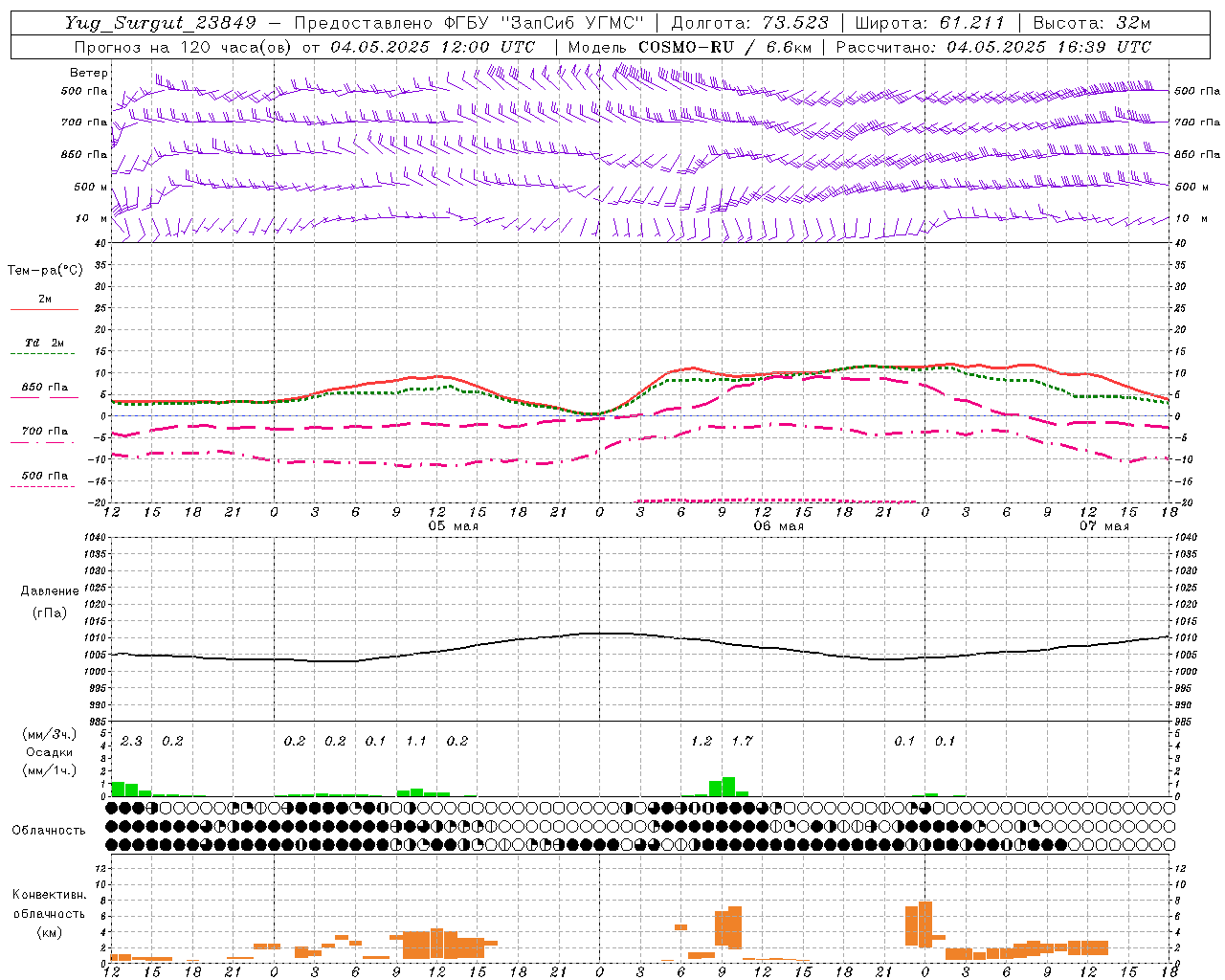Click the (мм/1ч.) precipitation unit label
The height and width of the screenshot is (980, 1225).
pos(50,770)
